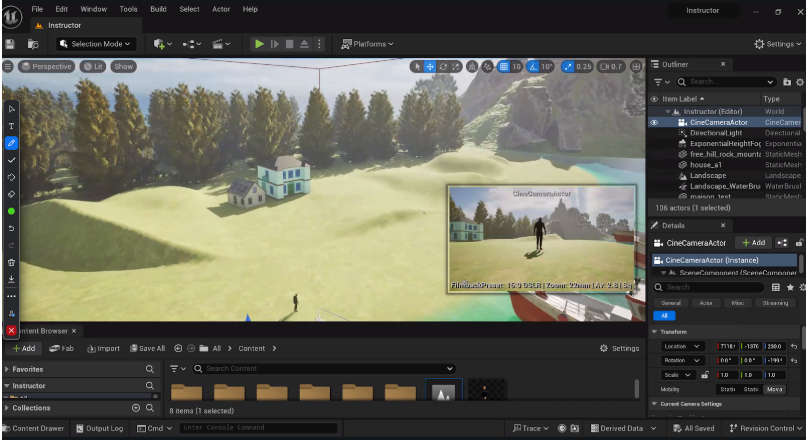806x440 pixels.
Task: Click the eject button in play controls
Action: click(304, 44)
